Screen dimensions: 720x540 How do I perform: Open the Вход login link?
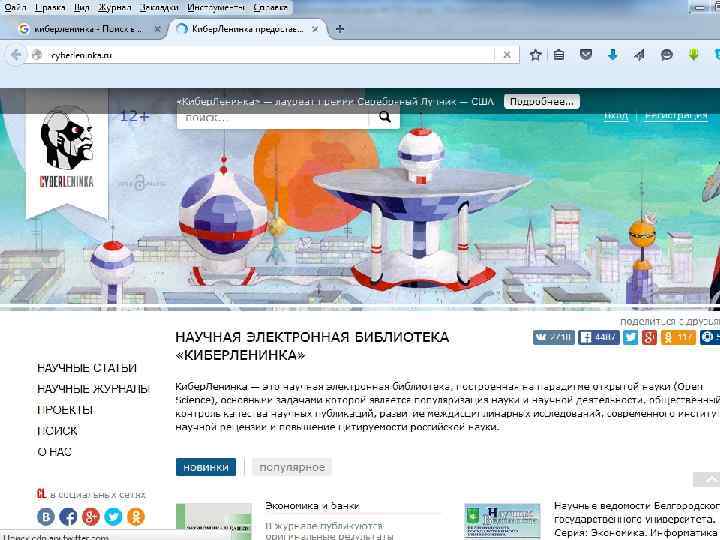(x=616, y=115)
